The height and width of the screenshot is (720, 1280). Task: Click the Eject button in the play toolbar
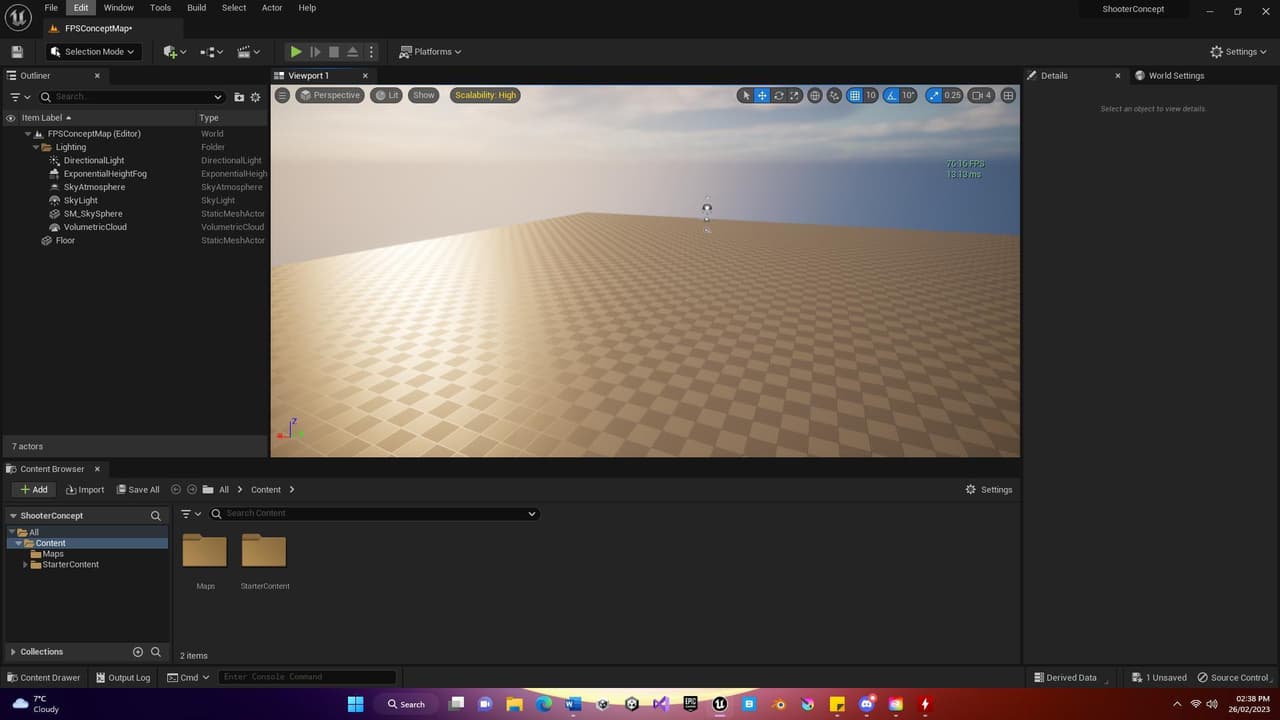(x=353, y=52)
